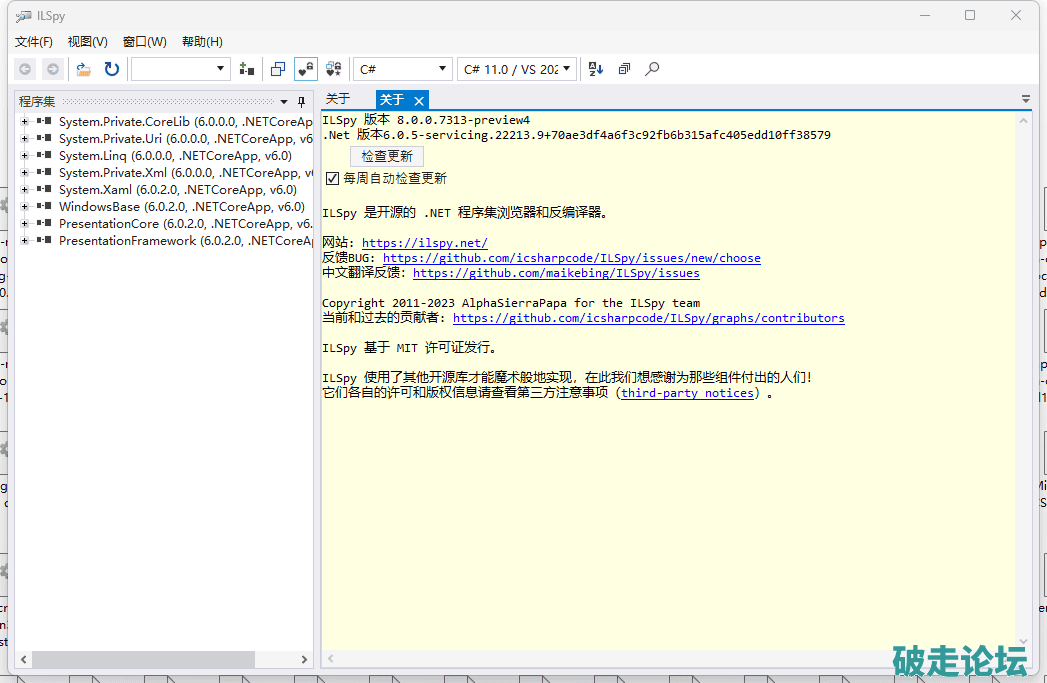Open the C# language dropdown
Viewport: 1047px width, 683px height.
[403, 69]
